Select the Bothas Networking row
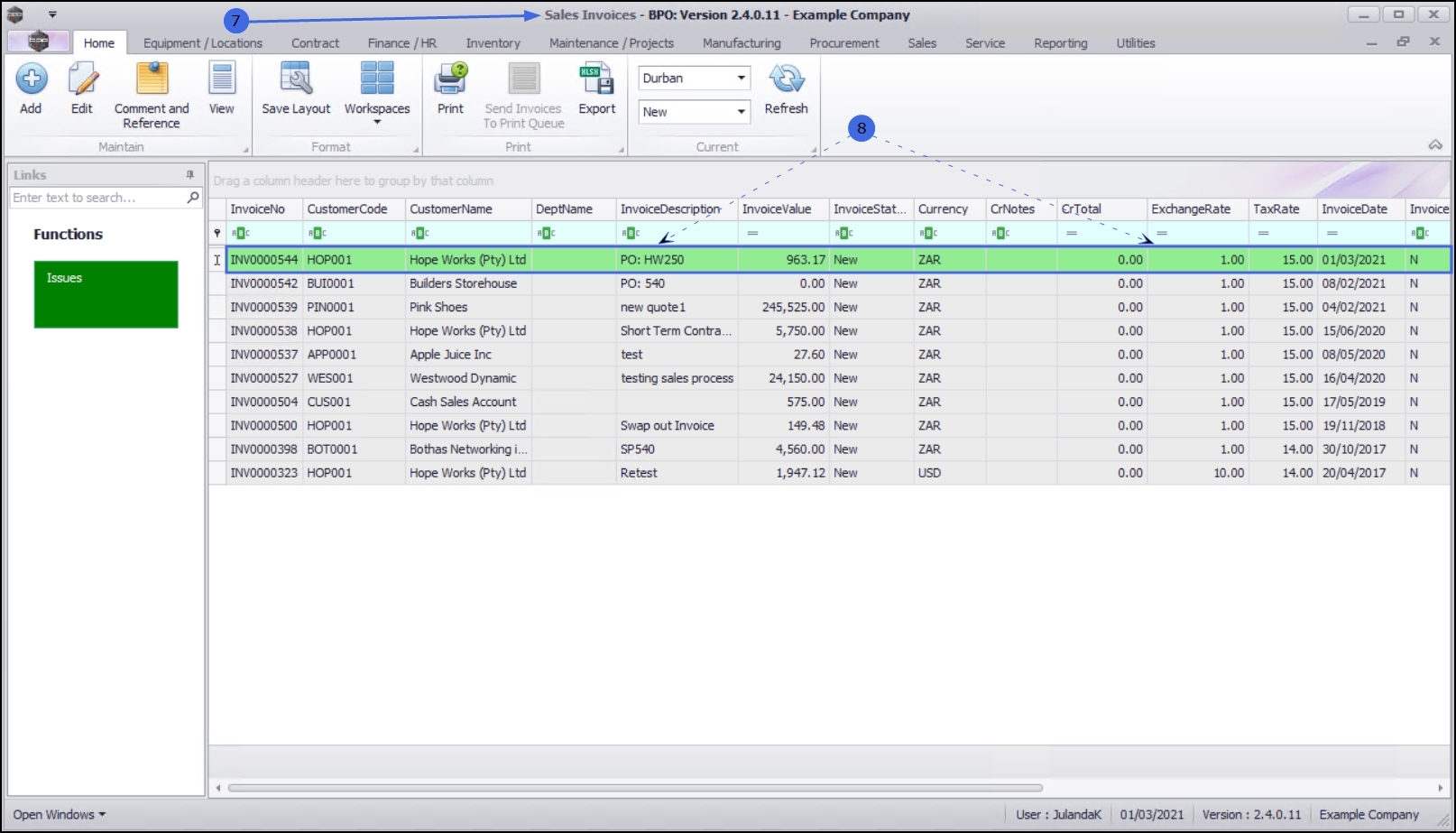1456x833 pixels. [x=838, y=449]
